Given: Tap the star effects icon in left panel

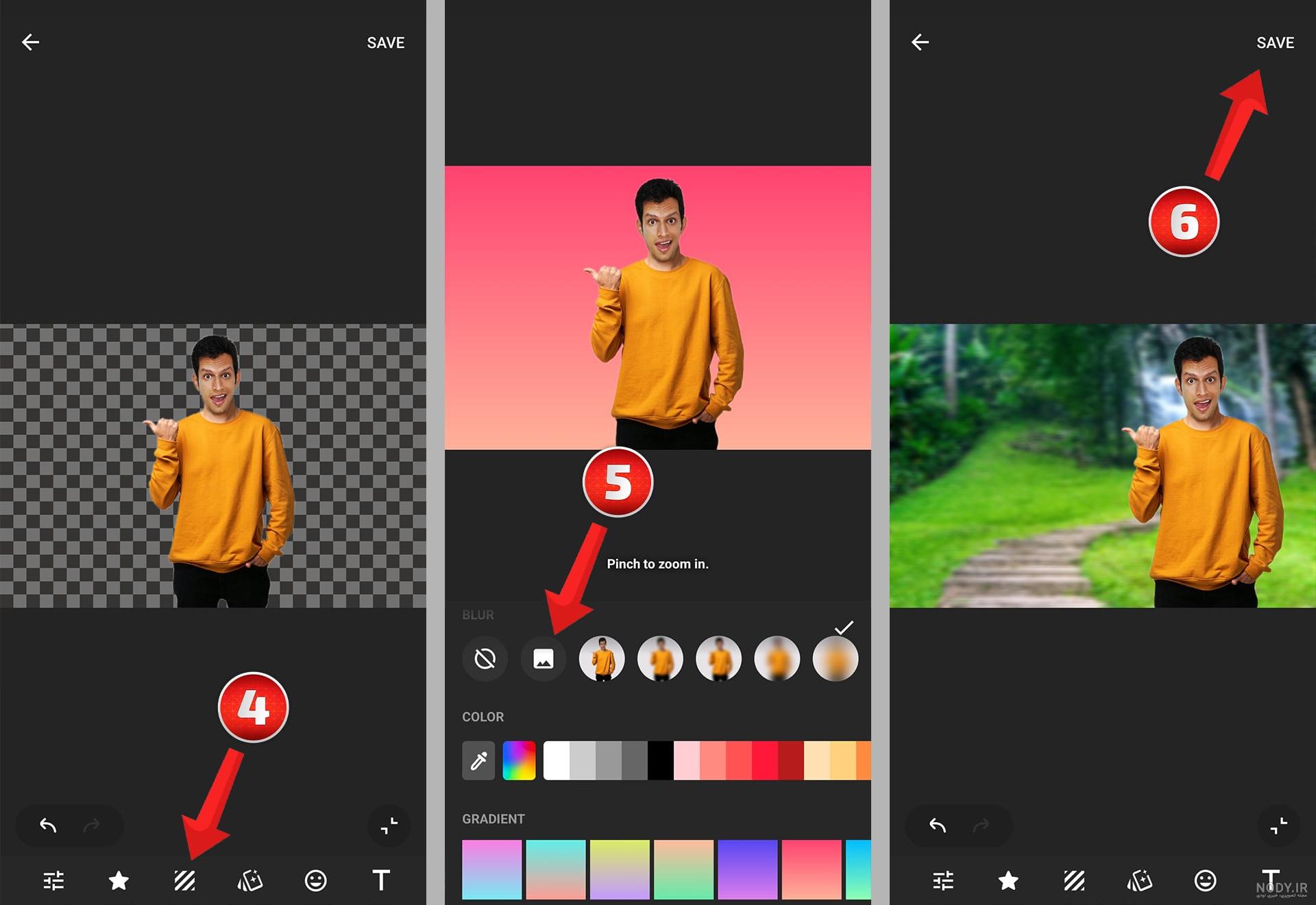Looking at the screenshot, I should 119,880.
